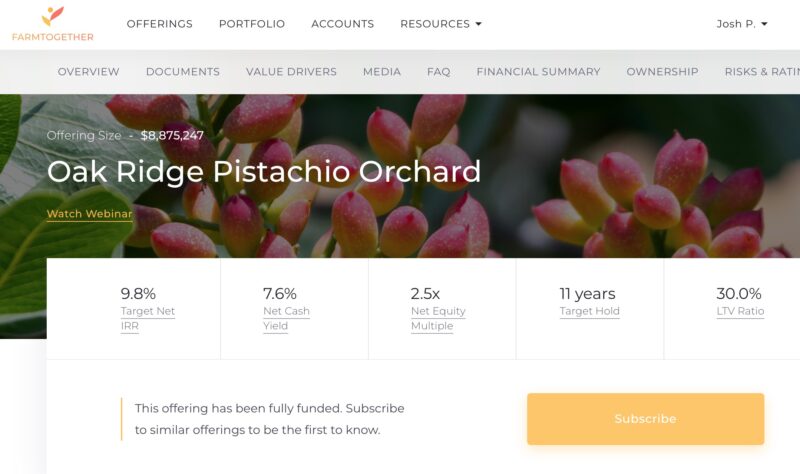Open the Value Drivers tab
Viewport: 800px width, 474px height.
point(291,72)
